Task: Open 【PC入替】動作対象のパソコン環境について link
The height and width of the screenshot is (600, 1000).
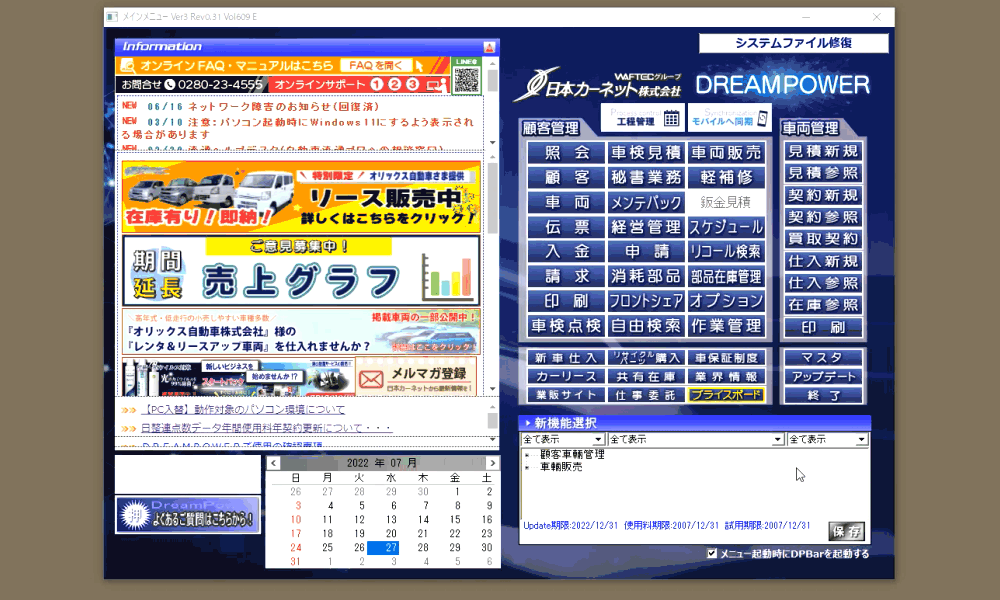Action: coord(242,409)
